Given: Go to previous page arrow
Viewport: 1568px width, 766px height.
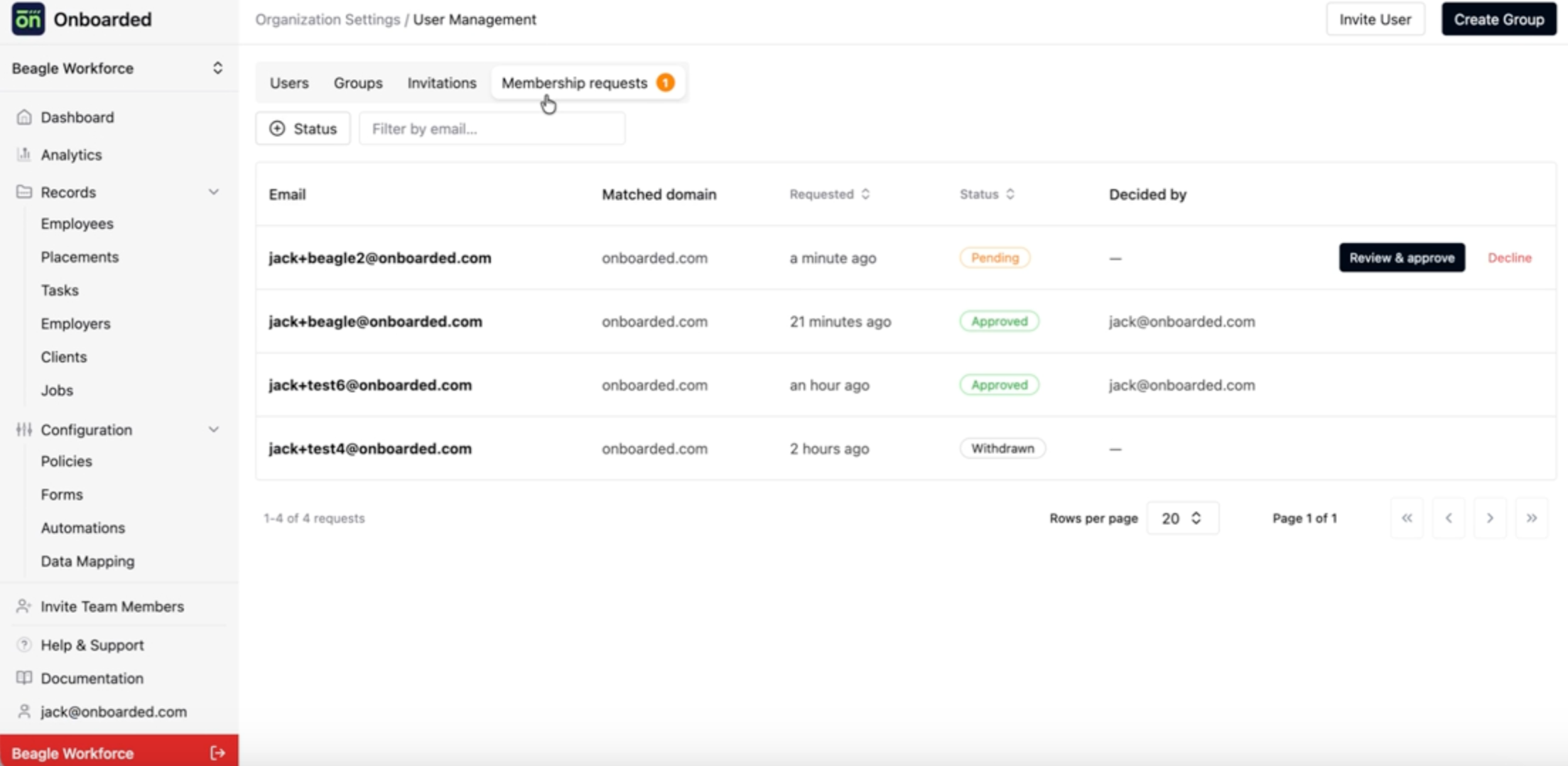Looking at the screenshot, I should click(1449, 518).
